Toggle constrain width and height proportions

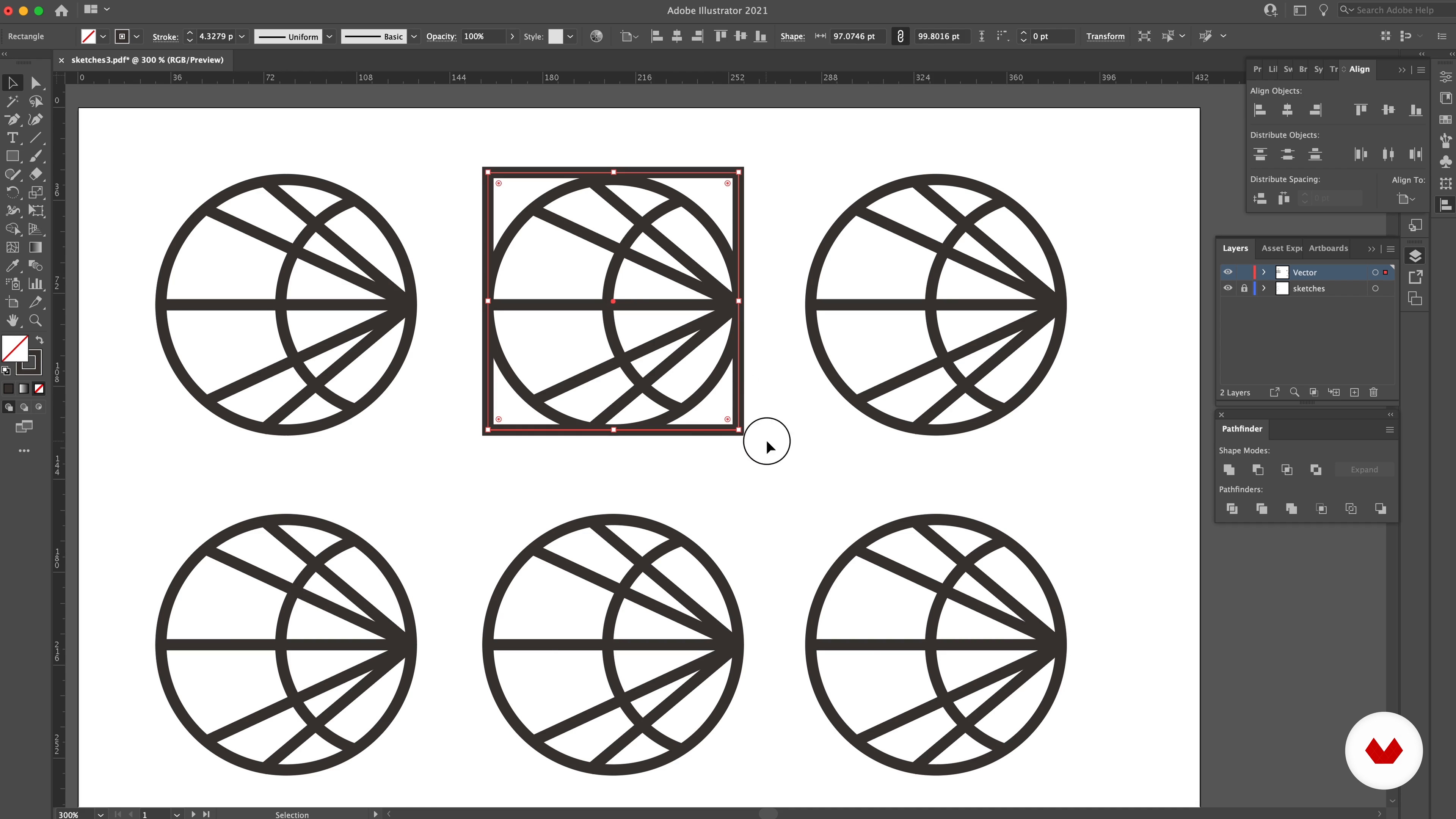pyautogui.click(x=901, y=36)
